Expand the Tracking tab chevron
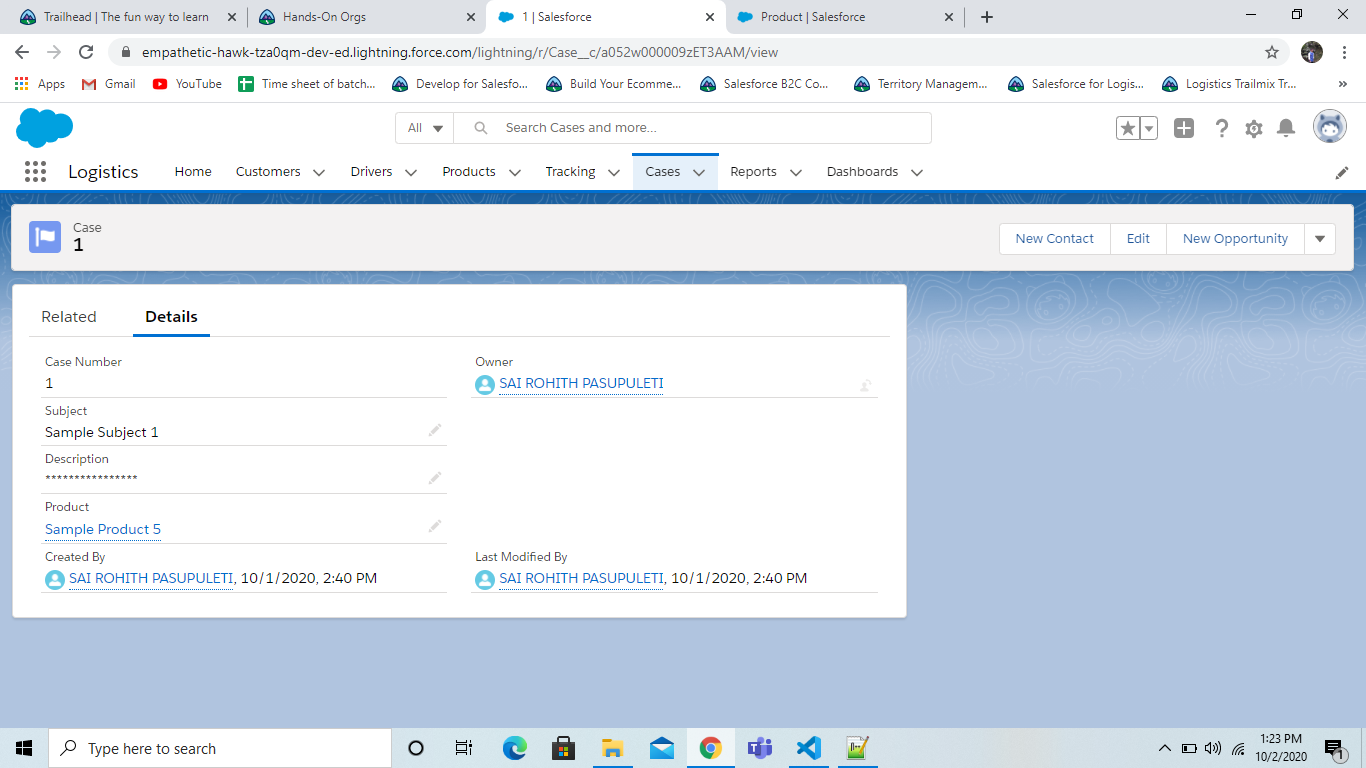The width and height of the screenshot is (1366, 768). pos(614,173)
